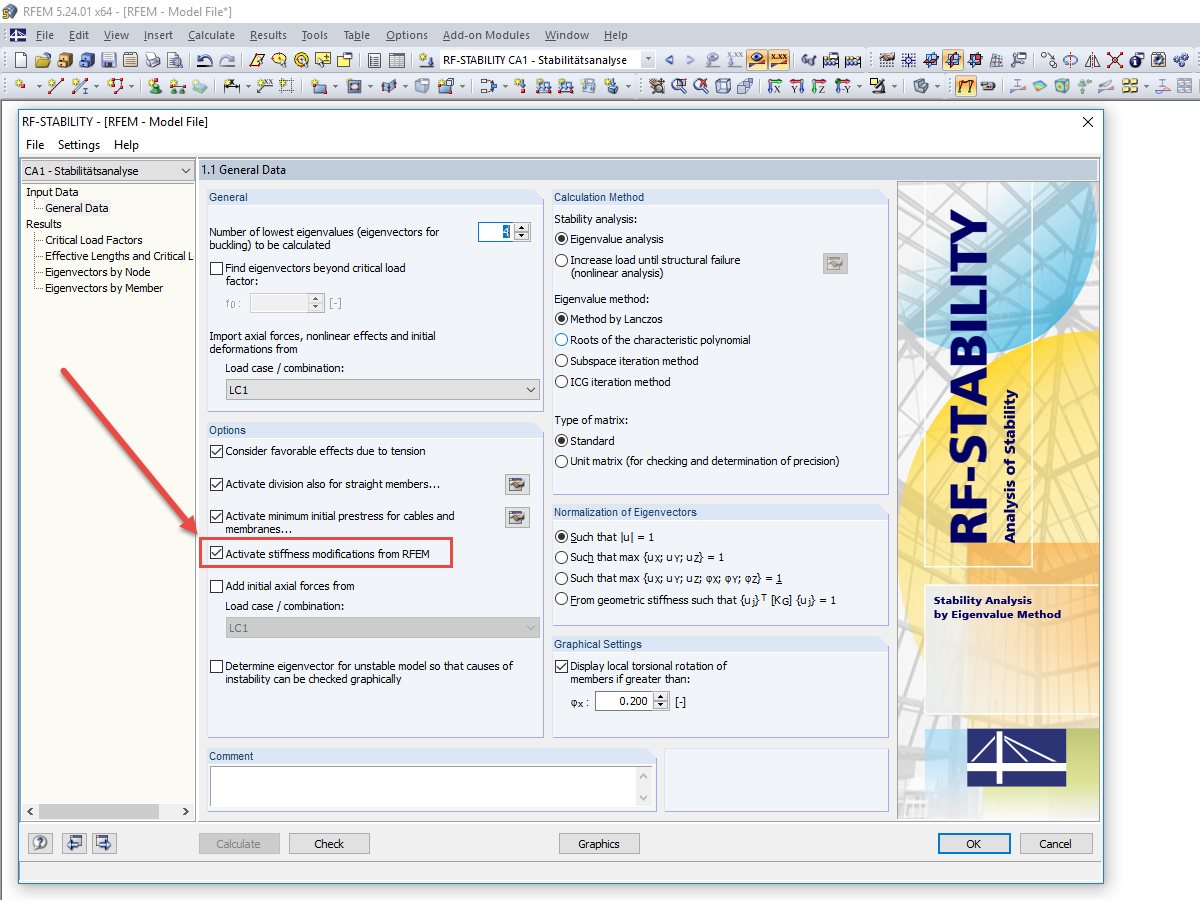This screenshot has height=900, width=1200.
Task: Click the Printer icon to print
Action: pos(152,59)
